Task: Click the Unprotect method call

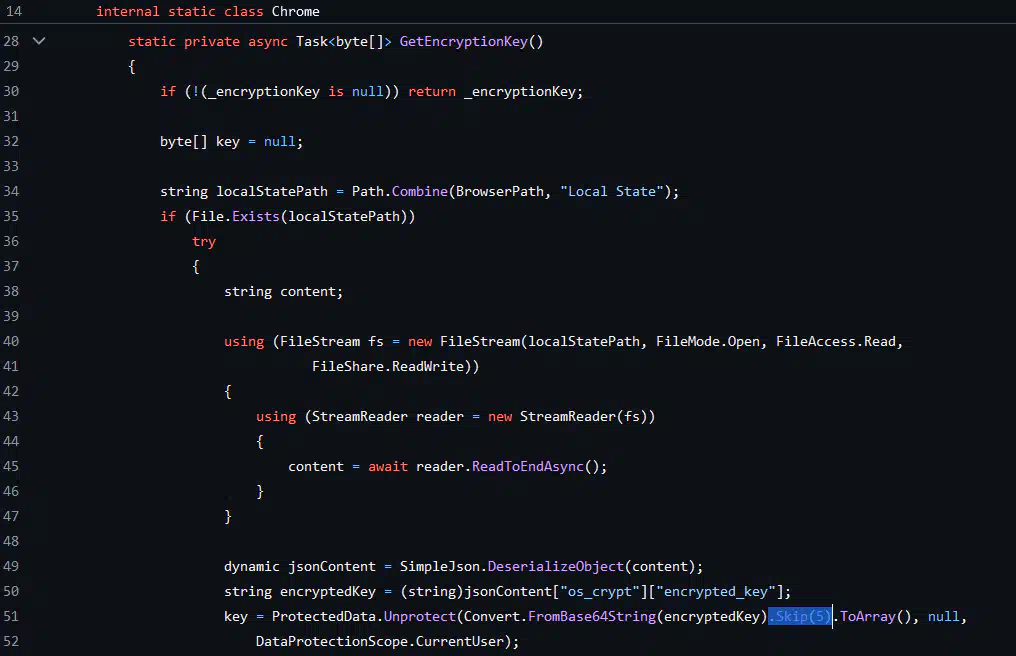Action: (x=420, y=616)
